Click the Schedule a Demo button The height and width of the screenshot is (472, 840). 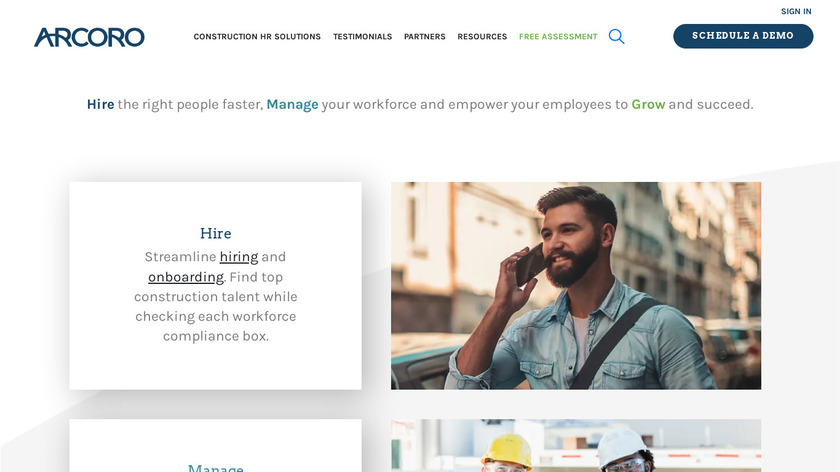[743, 36]
